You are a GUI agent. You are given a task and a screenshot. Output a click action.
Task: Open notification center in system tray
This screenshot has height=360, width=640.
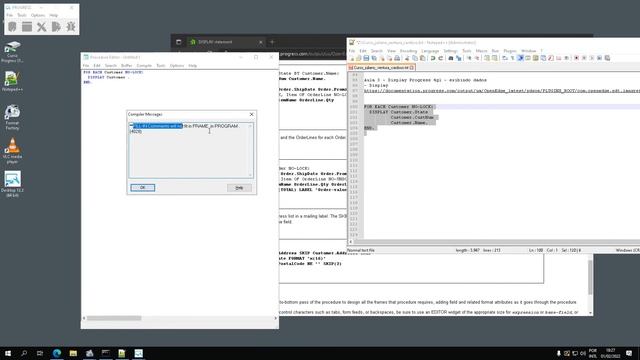coord(629,353)
